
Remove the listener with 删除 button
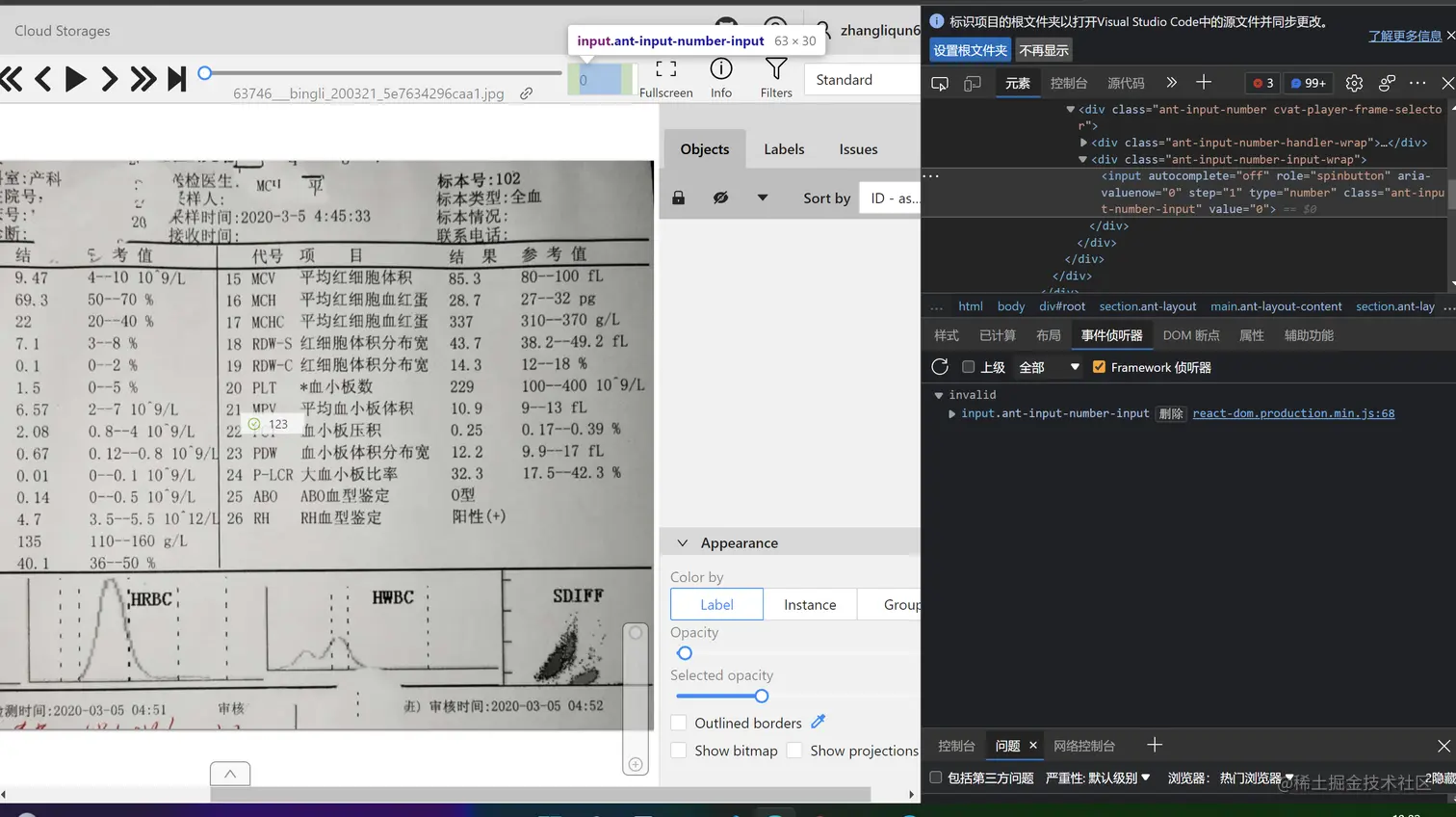[x=1171, y=413]
